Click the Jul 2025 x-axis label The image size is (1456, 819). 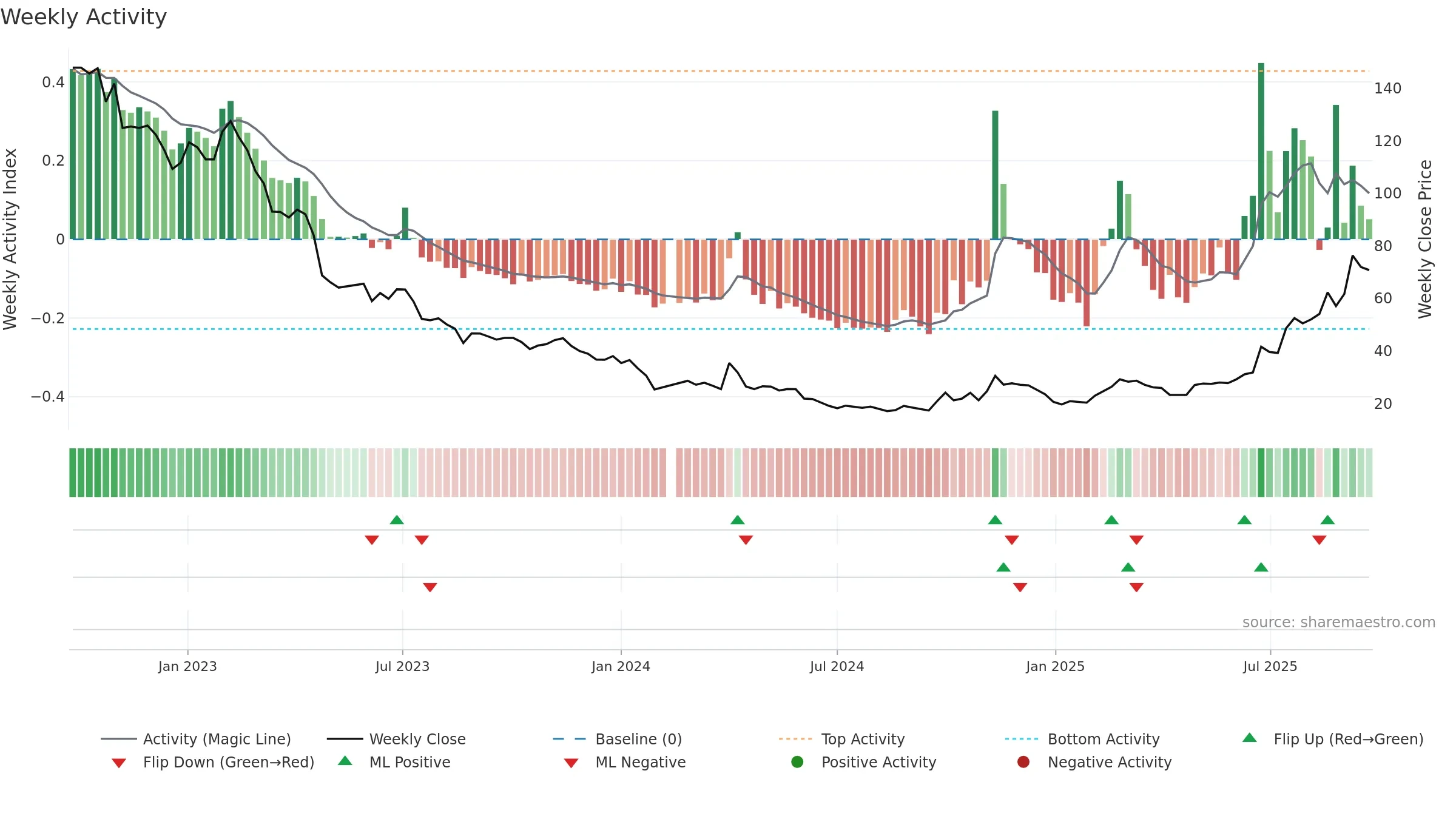point(1270,666)
